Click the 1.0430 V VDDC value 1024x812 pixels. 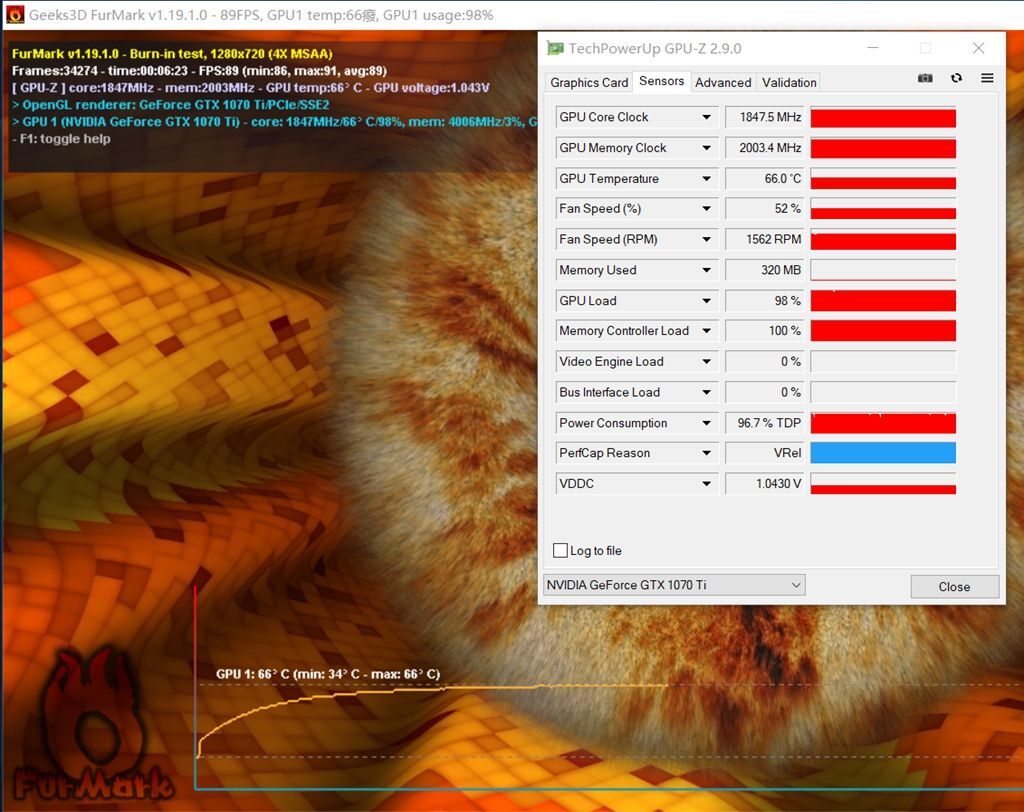(763, 483)
